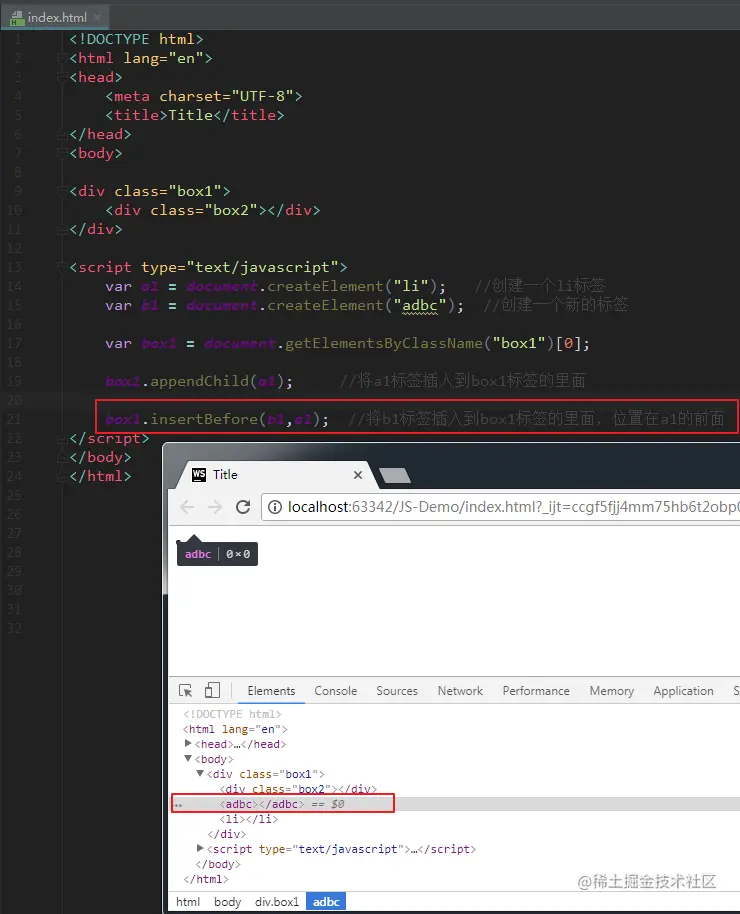Viewport: 740px width, 914px height.
Task: Close the Title browser tab
Action: (x=358, y=475)
